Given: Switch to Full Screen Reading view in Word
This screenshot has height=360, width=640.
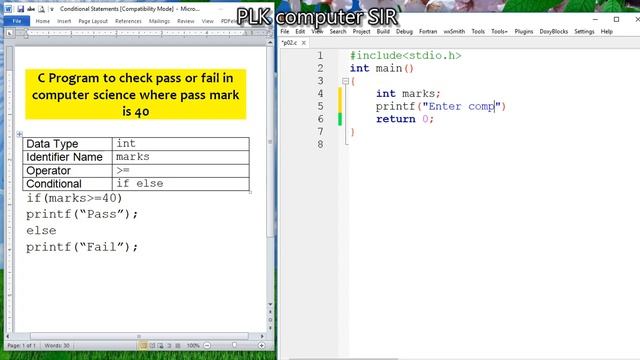Looking at the screenshot, I should 152,346.
